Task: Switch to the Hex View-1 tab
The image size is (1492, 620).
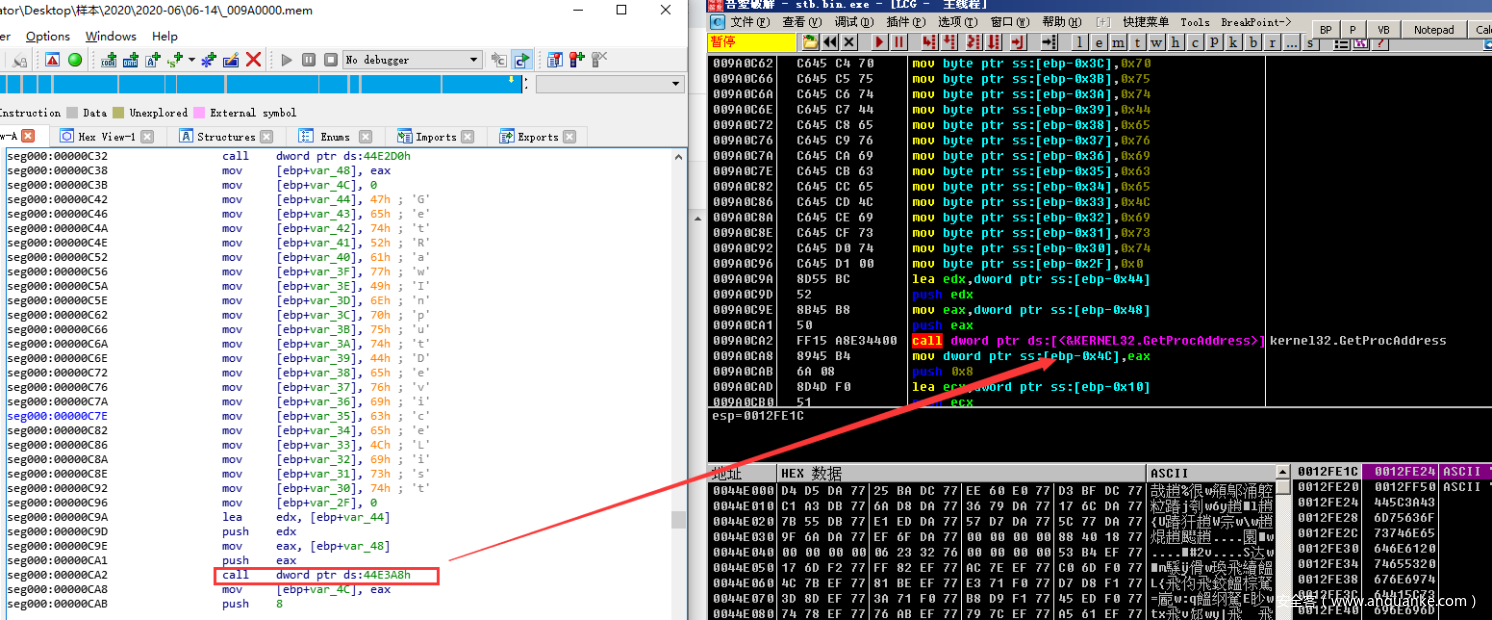Action: 98,137
